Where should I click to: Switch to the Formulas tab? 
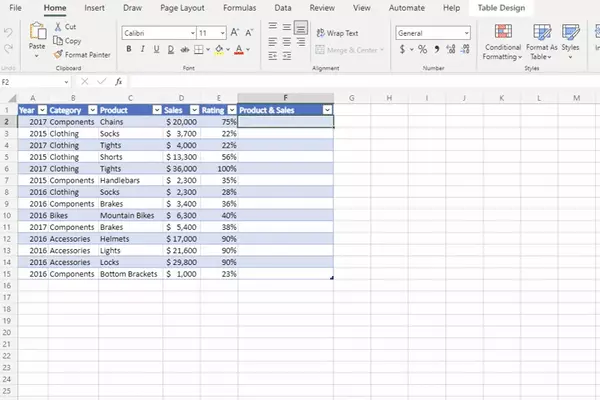tap(240, 8)
